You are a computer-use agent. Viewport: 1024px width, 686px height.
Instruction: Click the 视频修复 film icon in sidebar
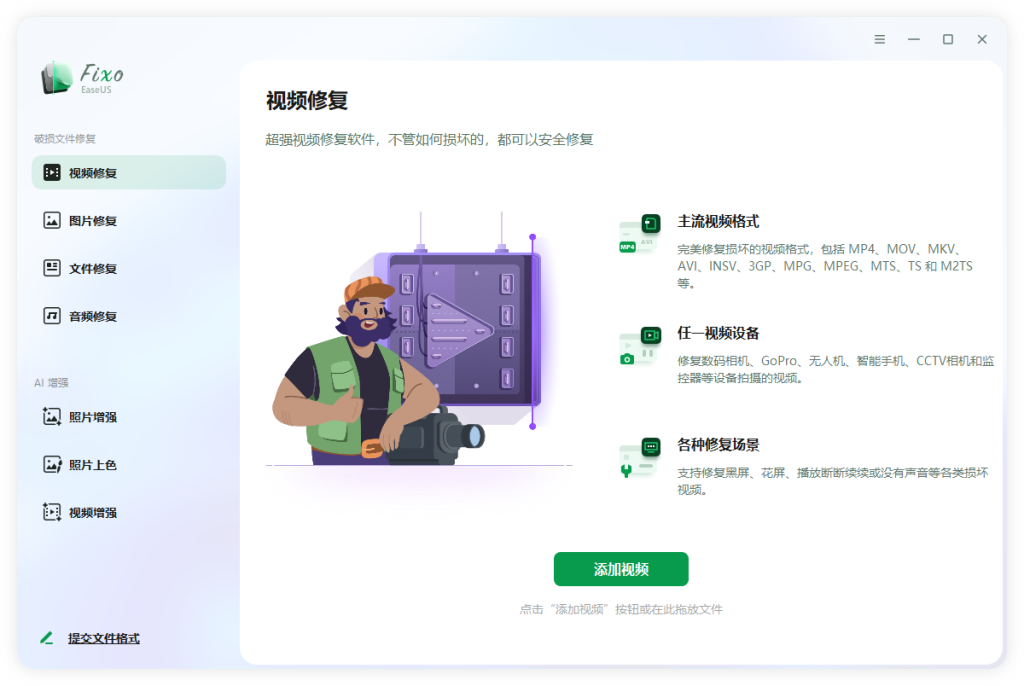pos(52,172)
